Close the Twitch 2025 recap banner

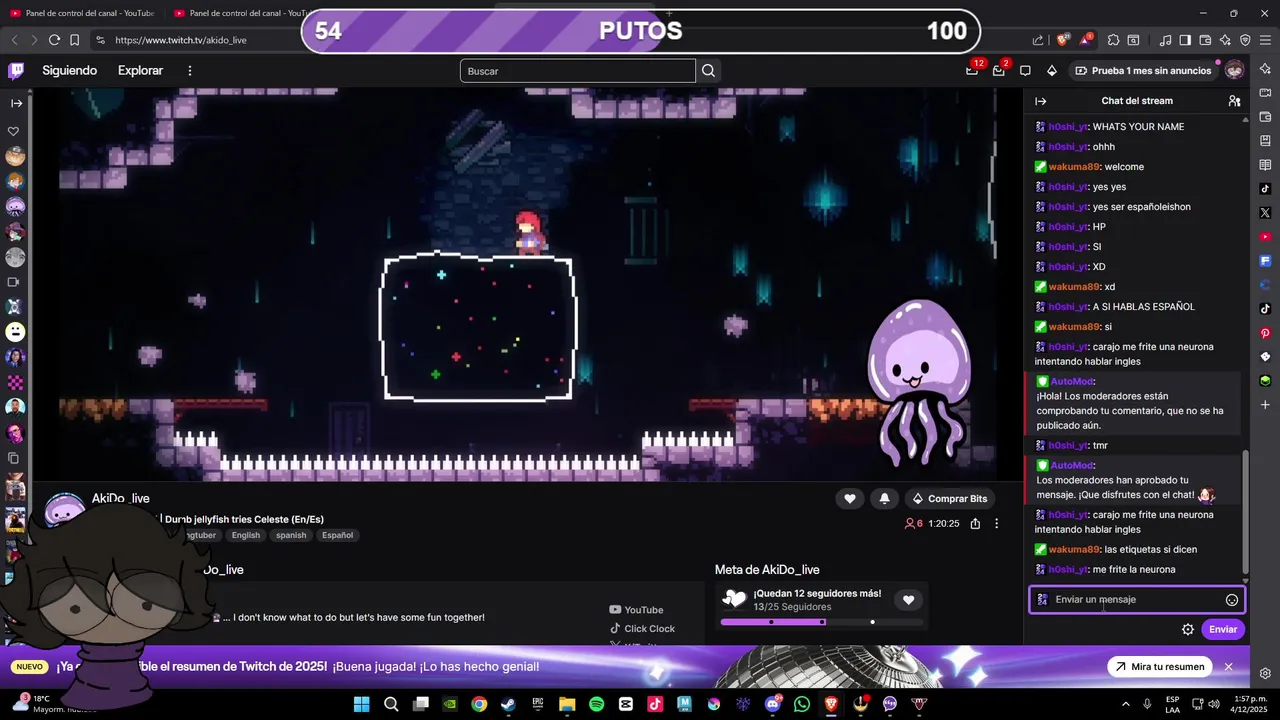pos(1228,667)
